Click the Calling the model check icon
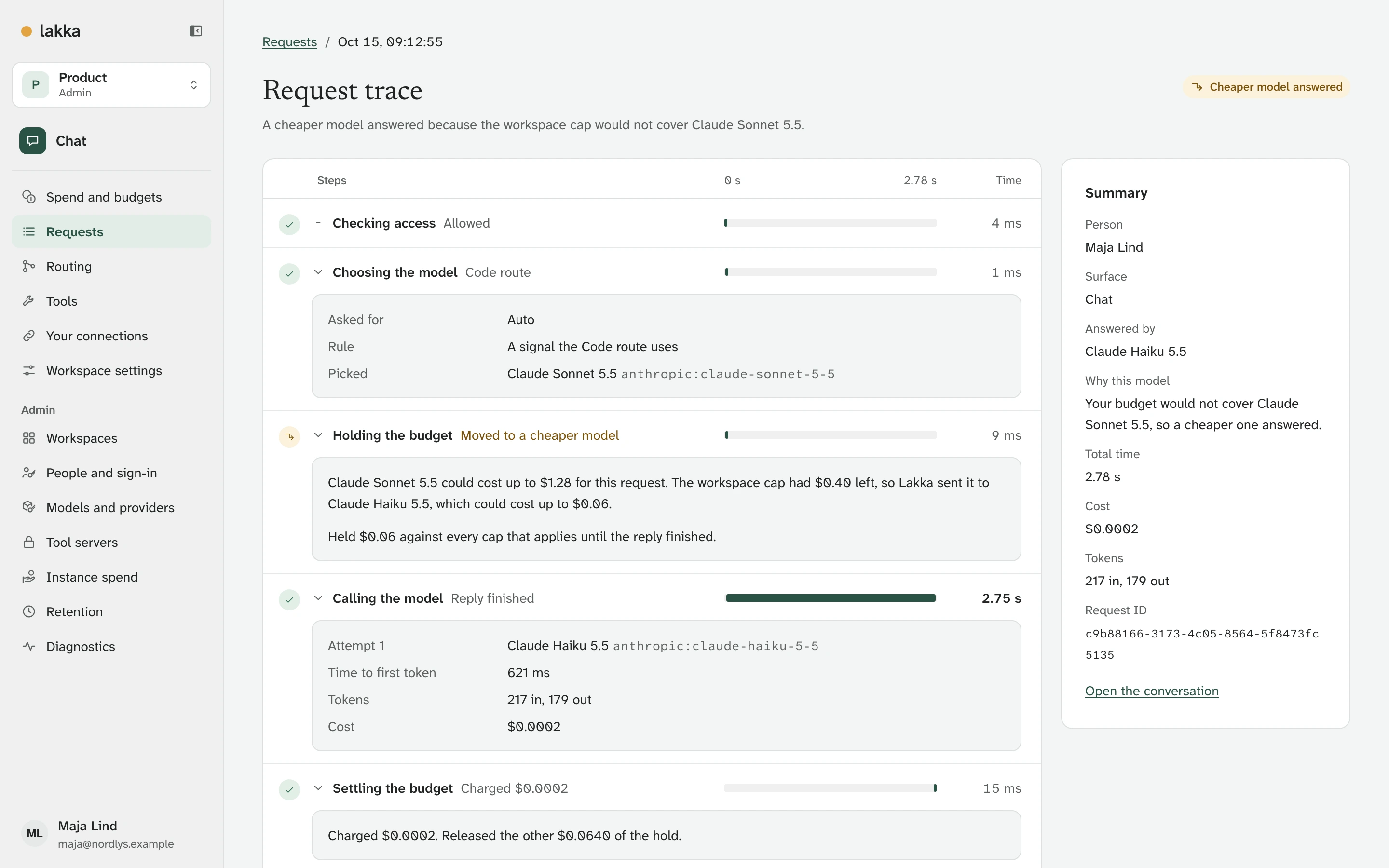Viewport: 1389px width, 868px height. 289,599
